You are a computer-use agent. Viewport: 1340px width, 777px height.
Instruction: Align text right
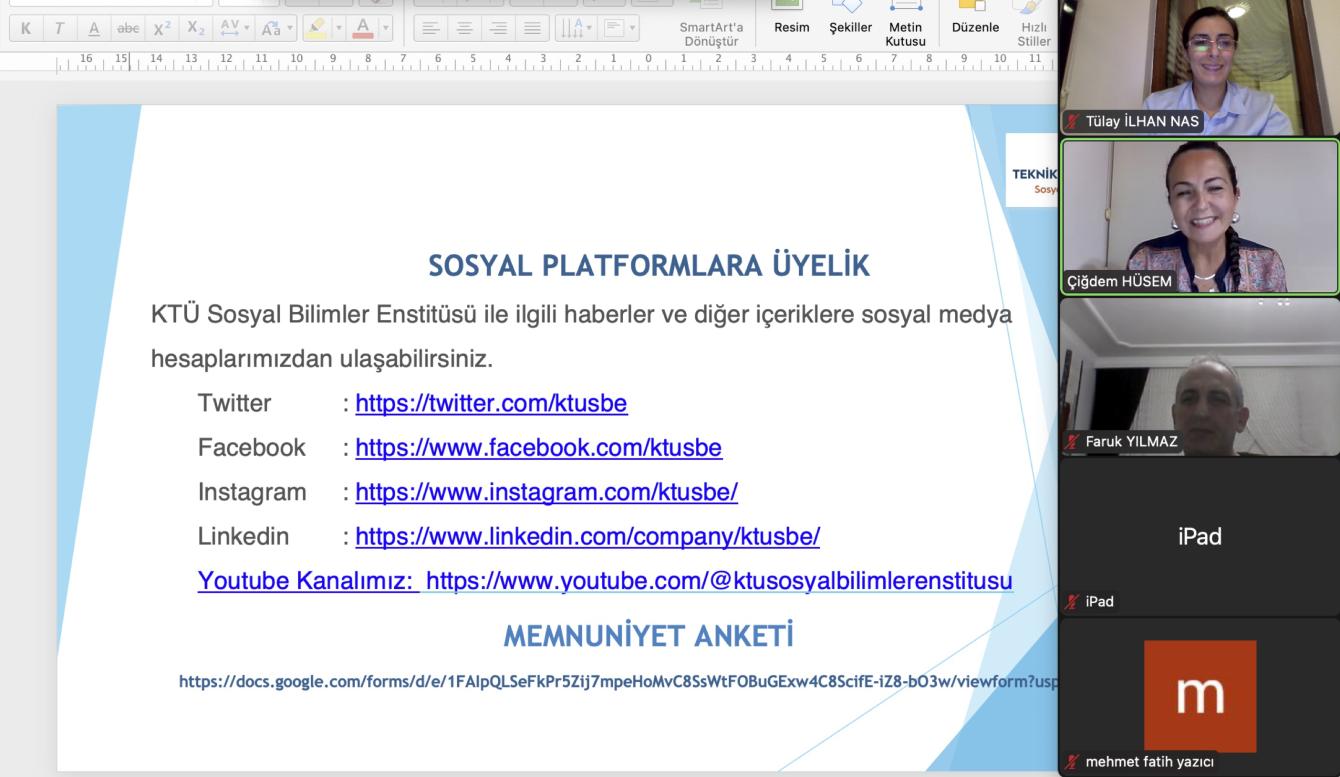[498, 28]
